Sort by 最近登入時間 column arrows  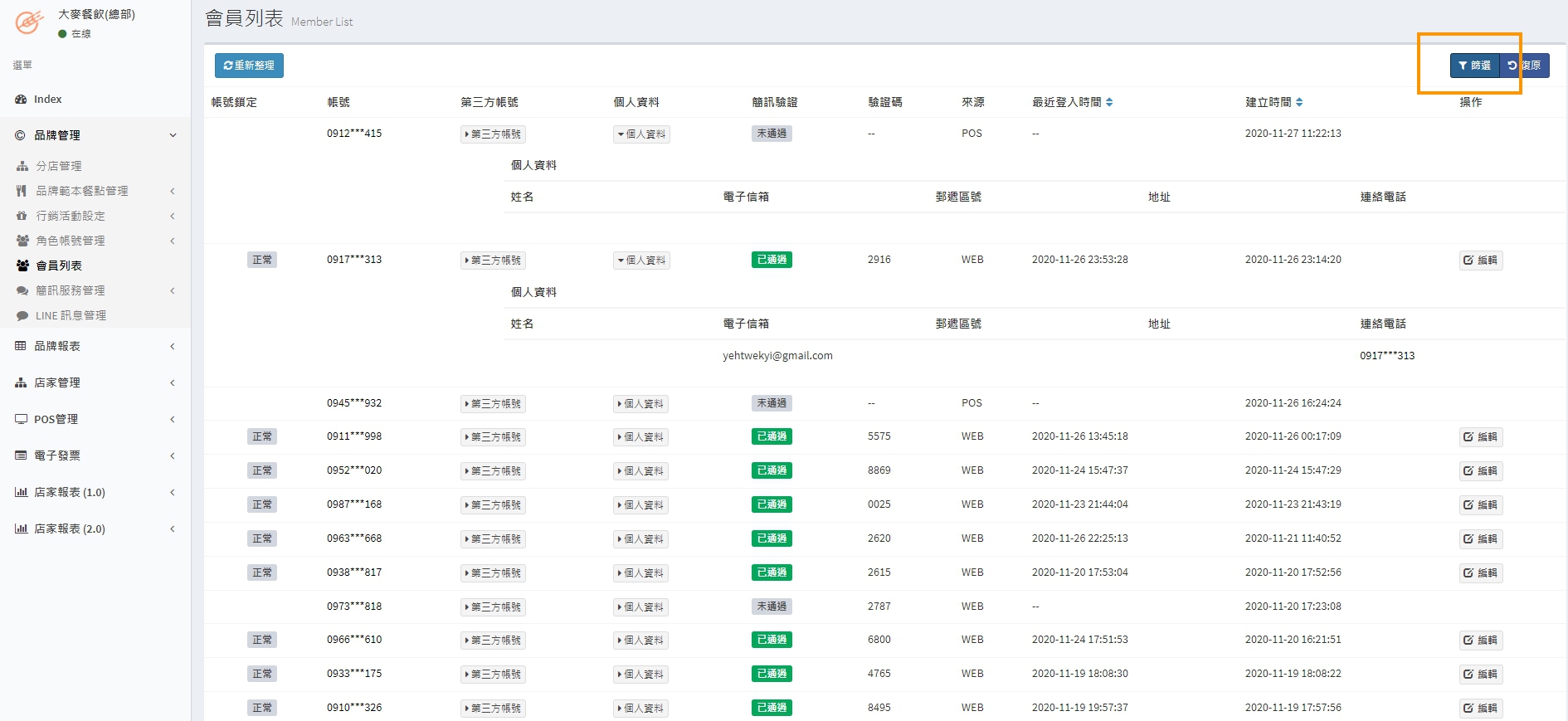(x=1109, y=102)
